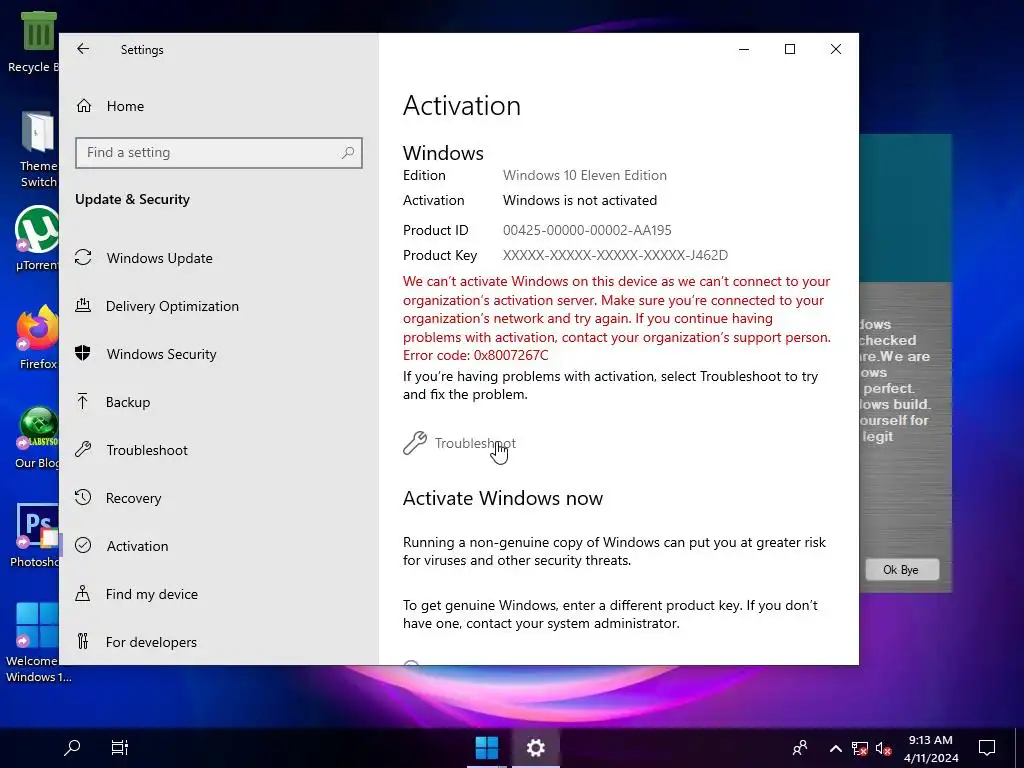This screenshot has width=1024, height=768.
Task: Click the Product ID value 00425-00000-00002-AA195
Action: 587,230
